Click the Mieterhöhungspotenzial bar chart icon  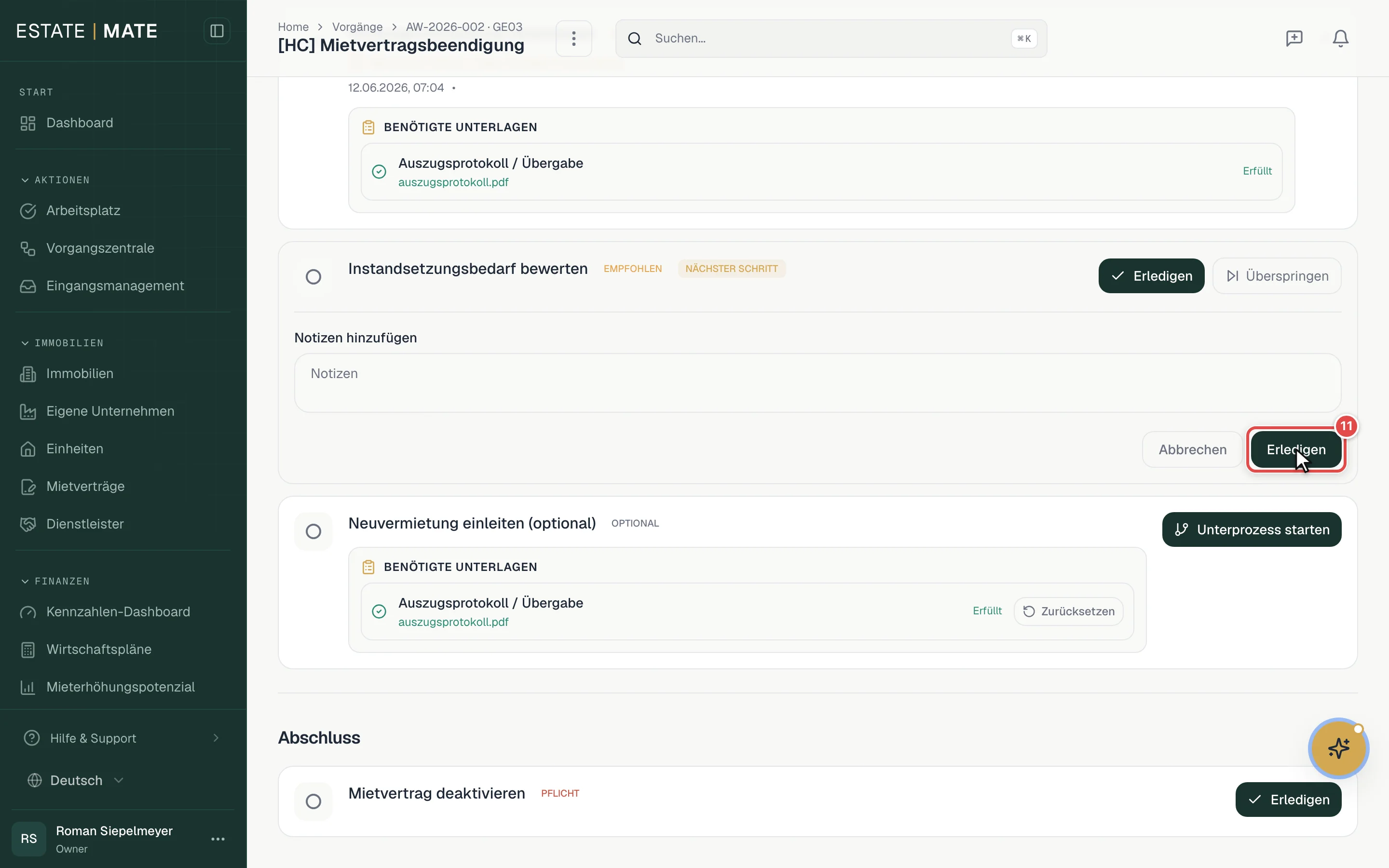pos(27,687)
